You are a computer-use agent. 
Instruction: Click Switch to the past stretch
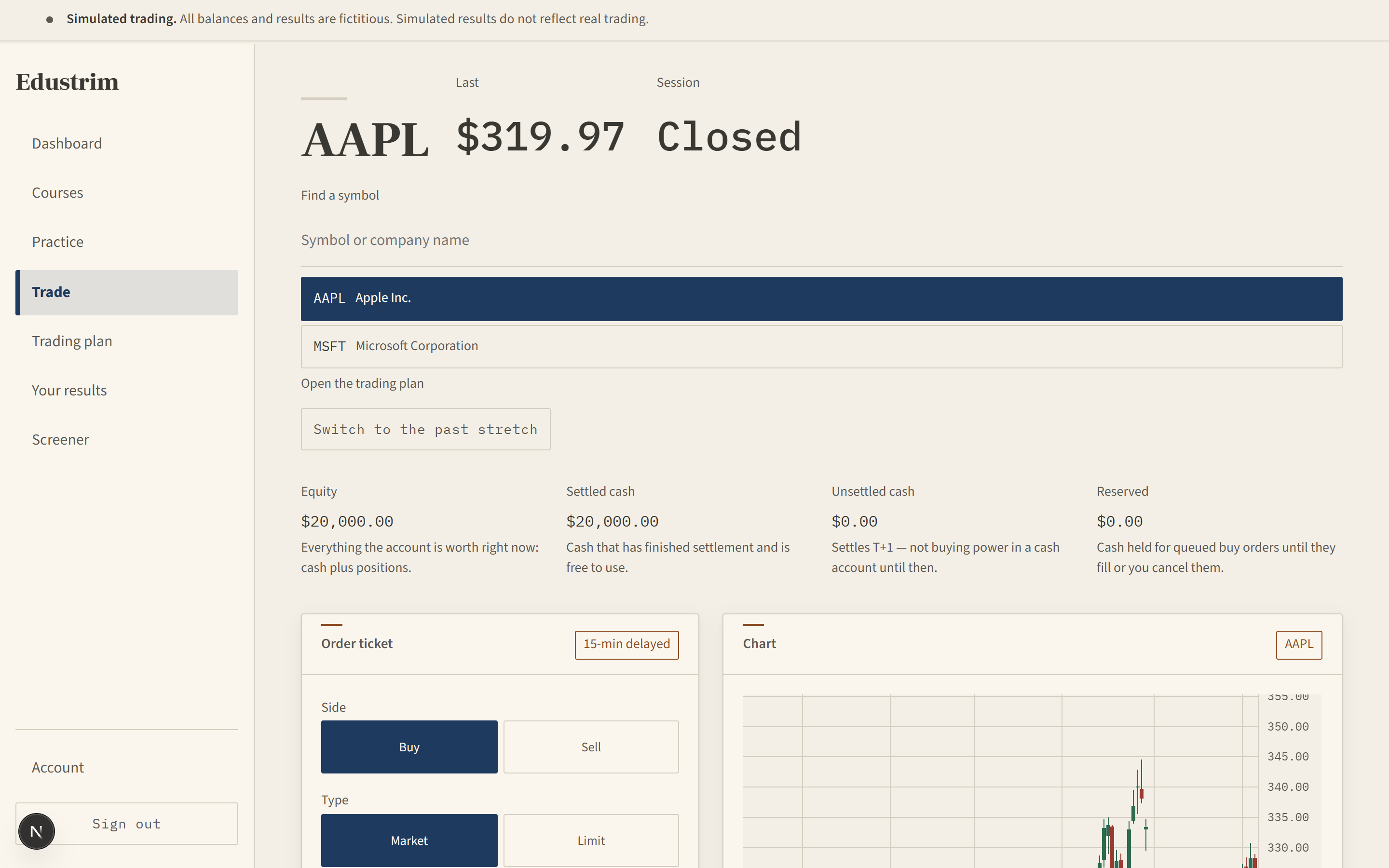coord(425,429)
